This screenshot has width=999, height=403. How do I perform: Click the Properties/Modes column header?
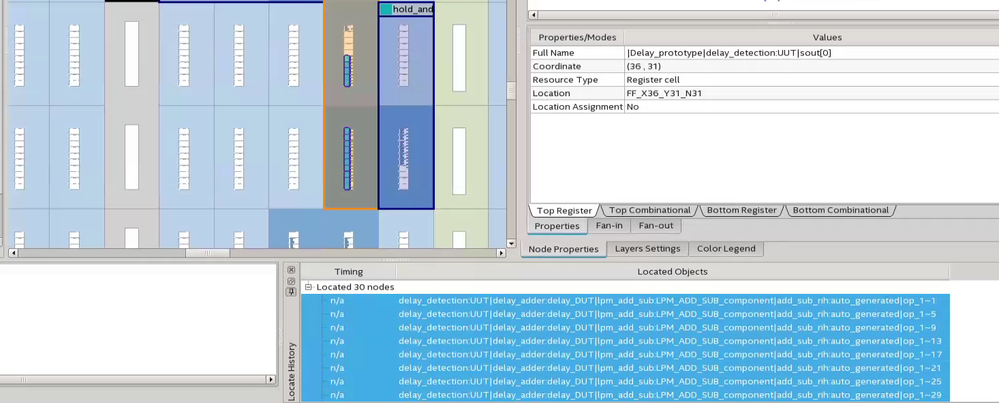pos(577,38)
